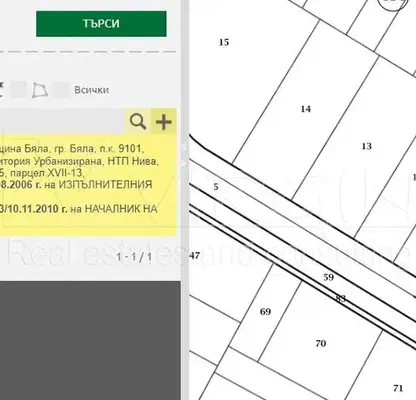
Task: Select parcel 59 road strip
Action: 328,277
